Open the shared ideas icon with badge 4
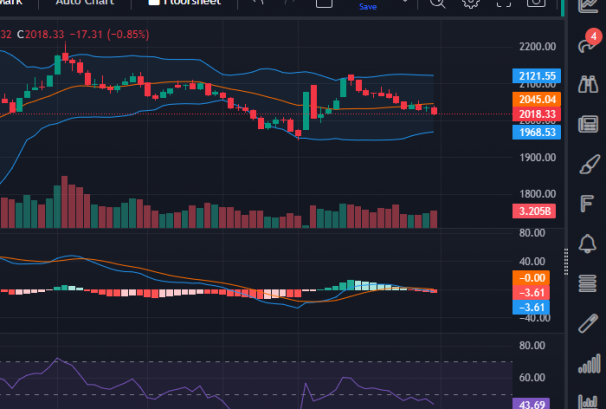 point(588,43)
